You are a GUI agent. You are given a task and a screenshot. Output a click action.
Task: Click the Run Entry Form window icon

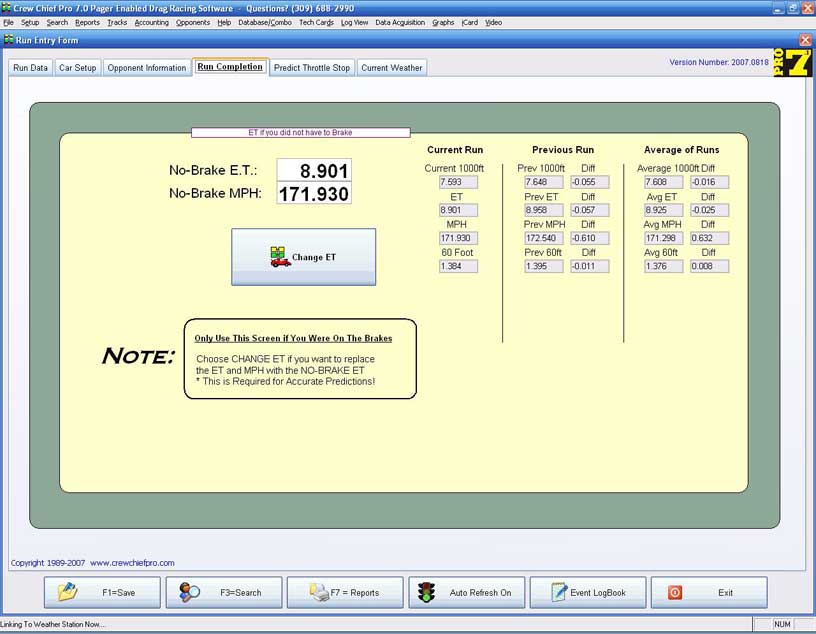[x=8, y=40]
